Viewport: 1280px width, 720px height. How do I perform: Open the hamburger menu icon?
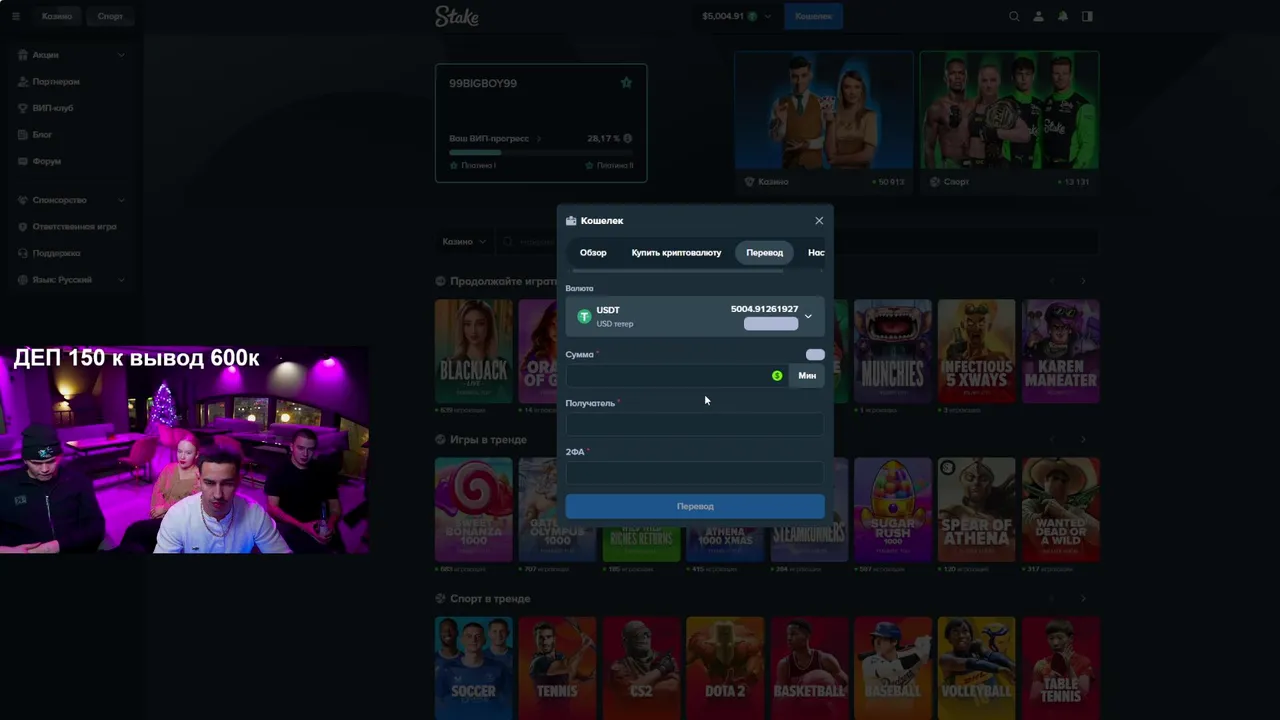pos(15,16)
